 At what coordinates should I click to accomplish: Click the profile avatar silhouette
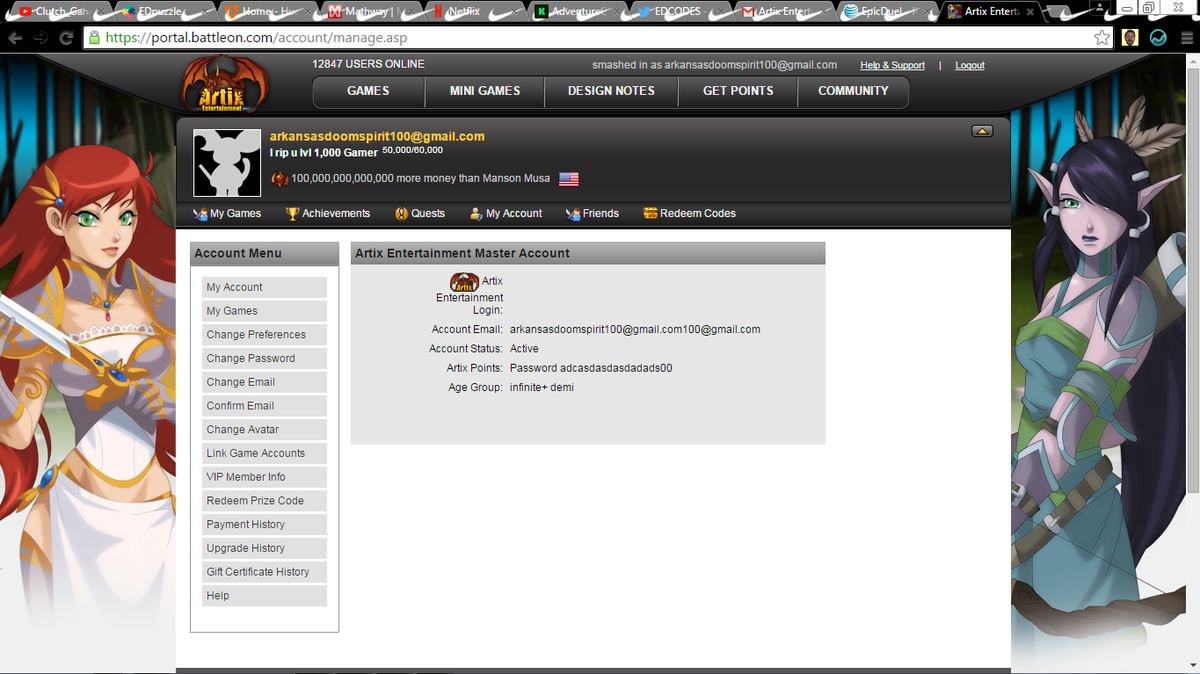(226, 163)
